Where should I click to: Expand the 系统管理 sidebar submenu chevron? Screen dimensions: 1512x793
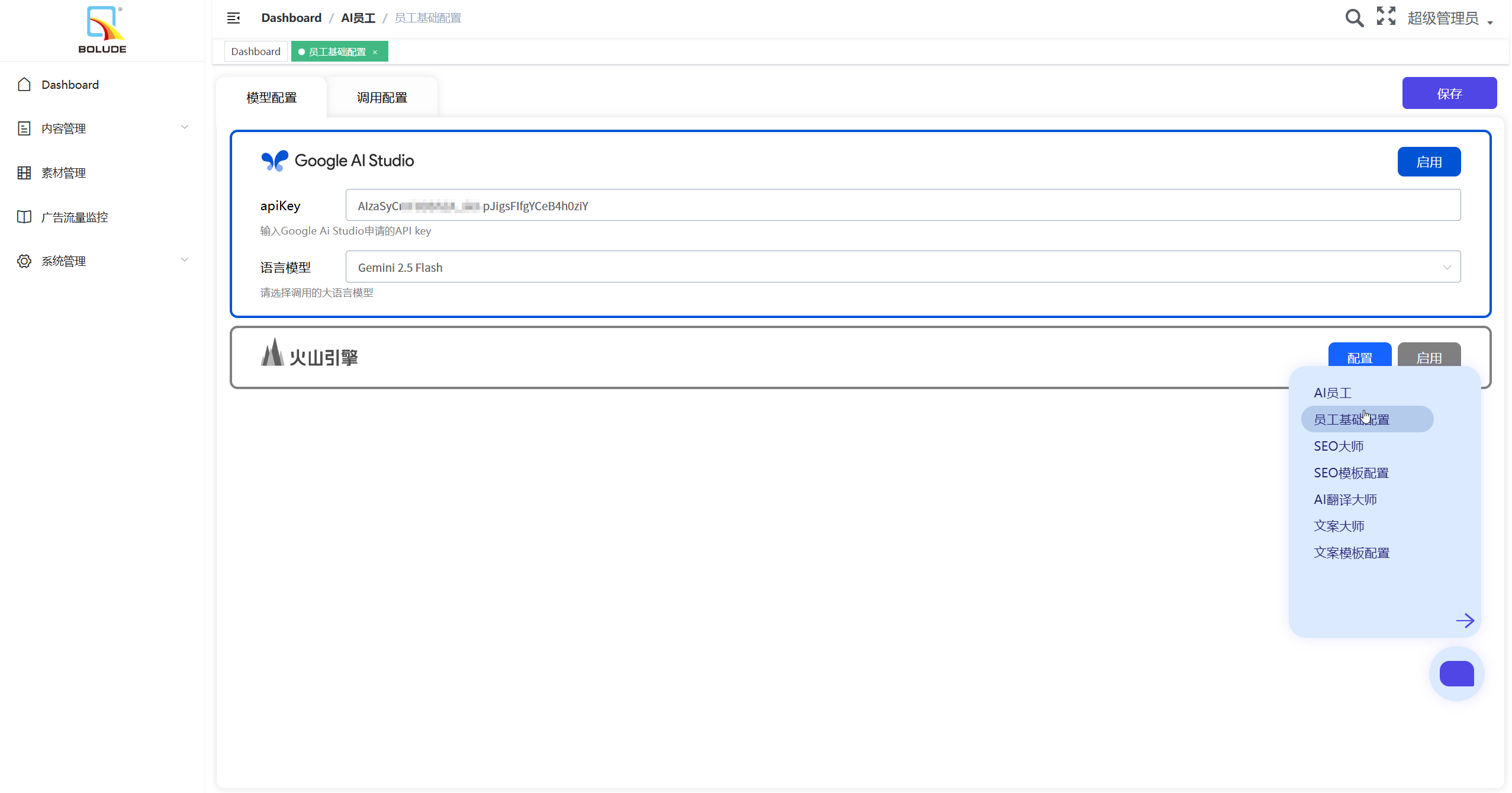tap(185, 260)
